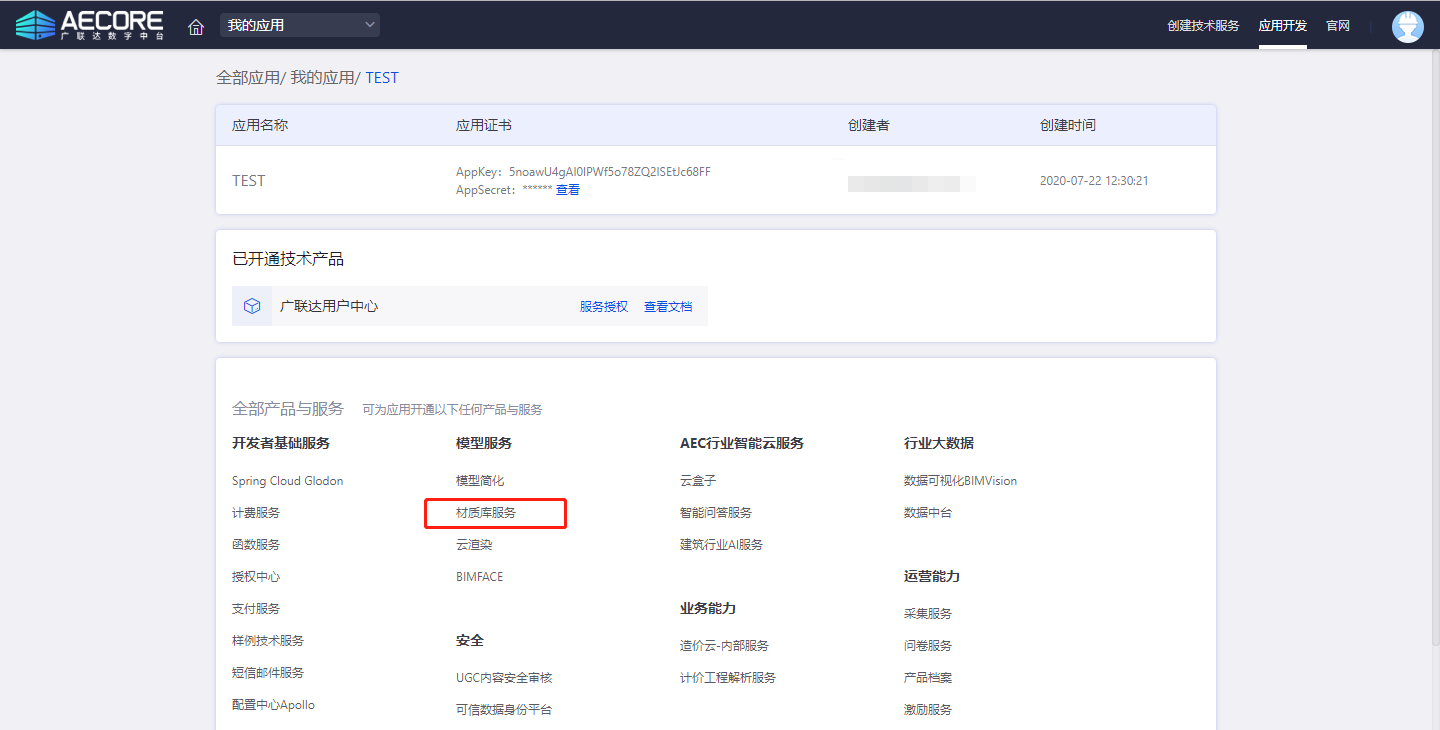Expand the 我的应用 dropdown
This screenshot has height=730, width=1440.
coord(300,25)
